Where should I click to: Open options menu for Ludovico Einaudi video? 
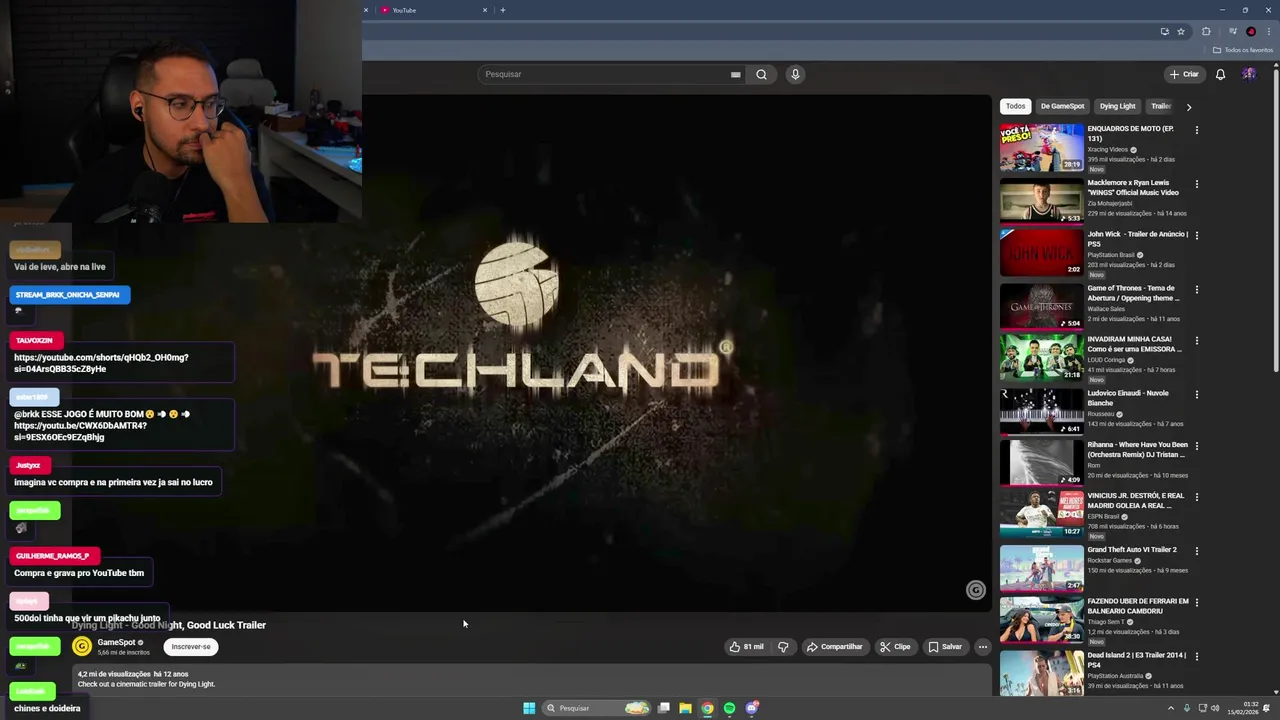point(1196,394)
